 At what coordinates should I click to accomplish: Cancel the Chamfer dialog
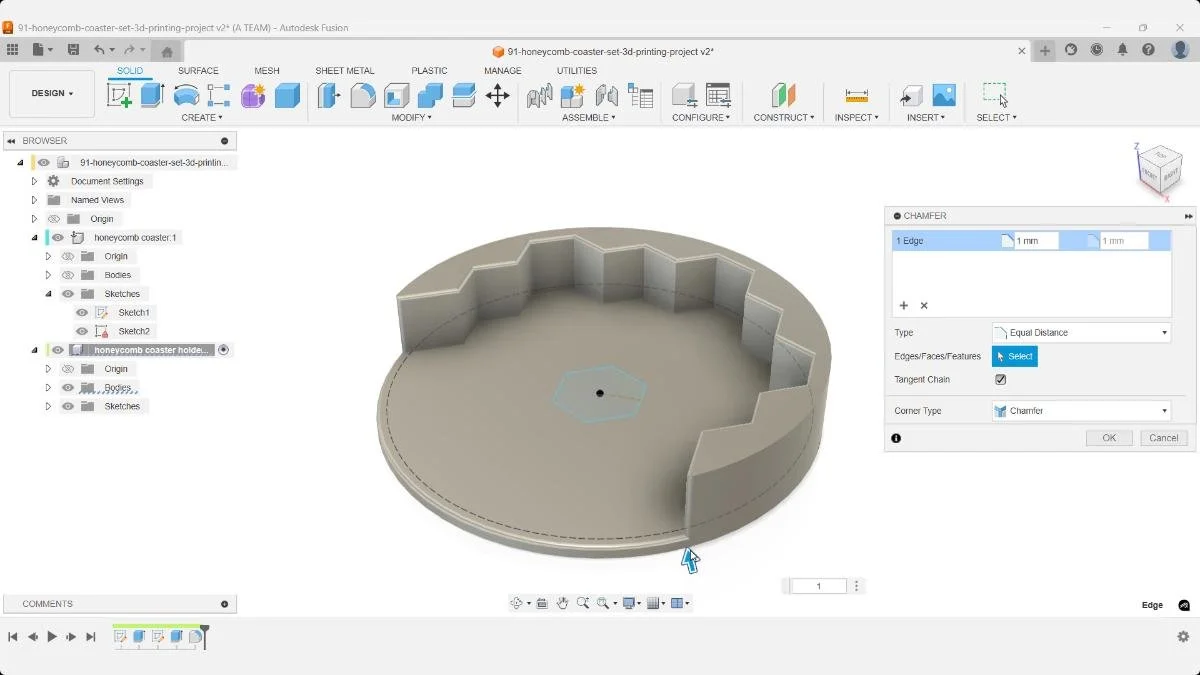click(x=1164, y=438)
